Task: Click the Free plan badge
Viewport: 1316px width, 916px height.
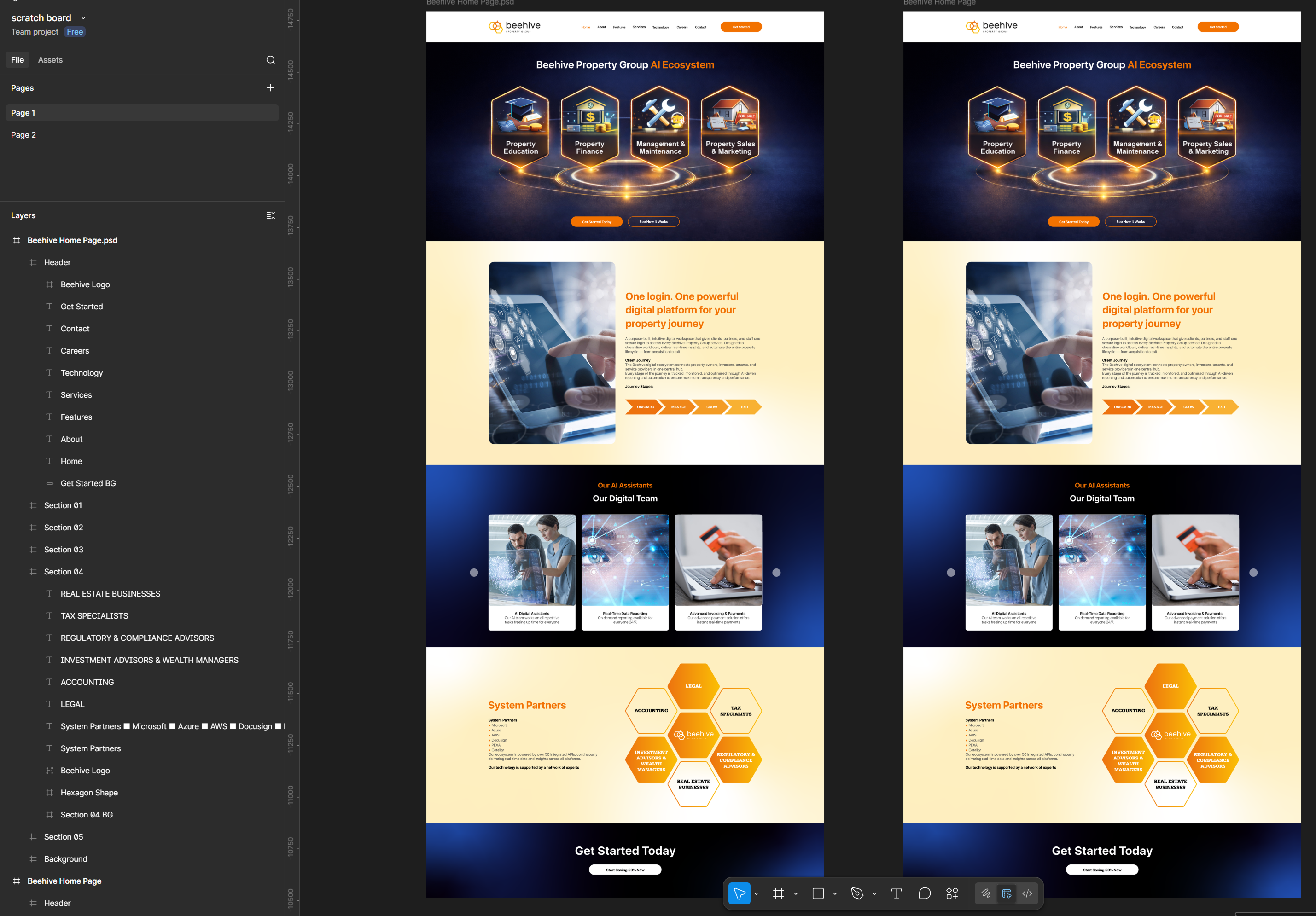Action: (x=75, y=31)
